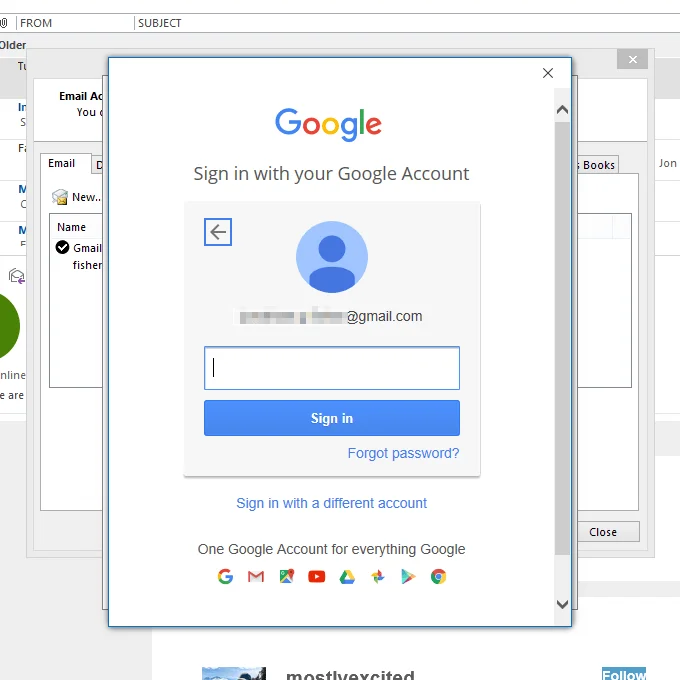Image resolution: width=680 pixels, height=680 pixels.
Task: Click the Google Drive icon
Action: (x=347, y=576)
